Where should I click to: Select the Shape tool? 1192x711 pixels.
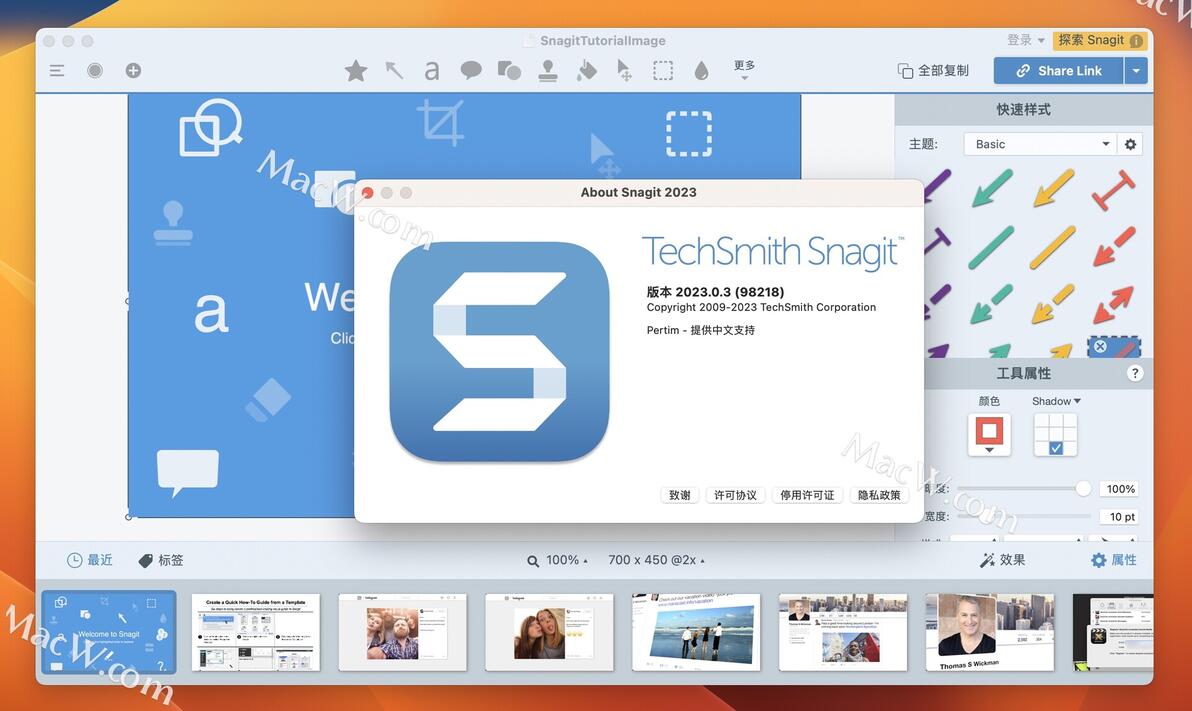coord(509,71)
